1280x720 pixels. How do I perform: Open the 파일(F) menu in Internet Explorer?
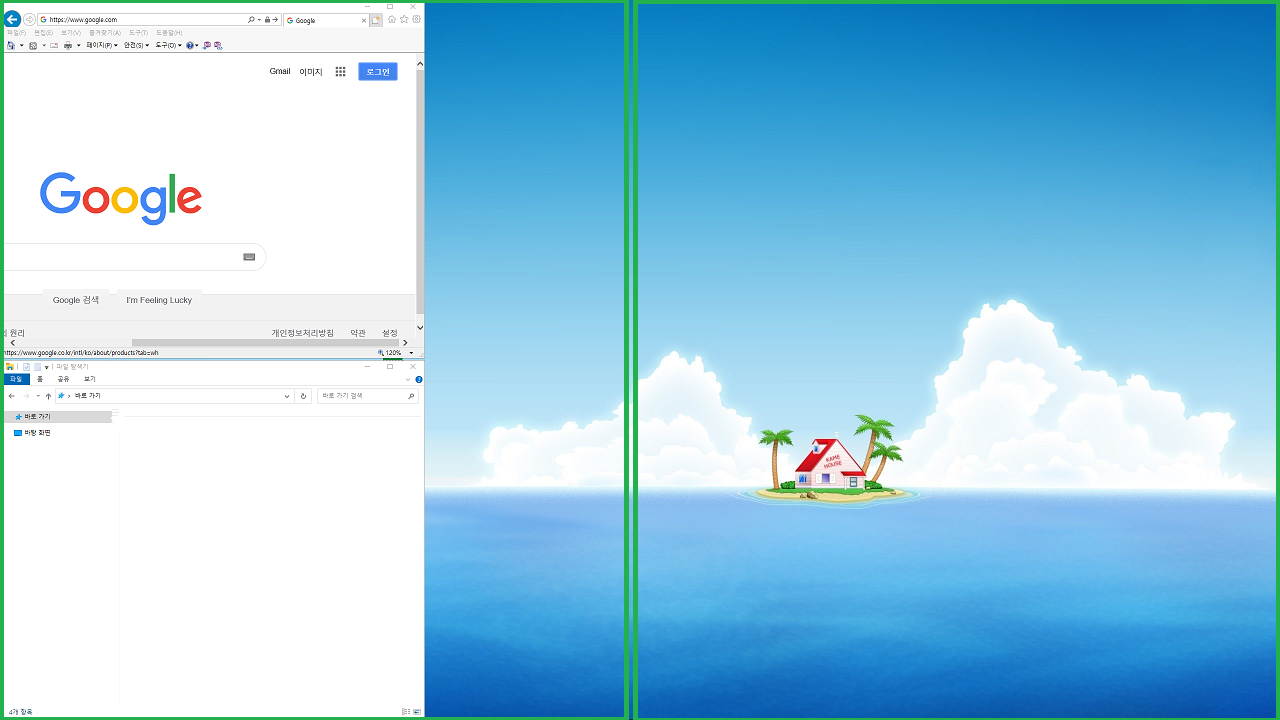(x=16, y=33)
